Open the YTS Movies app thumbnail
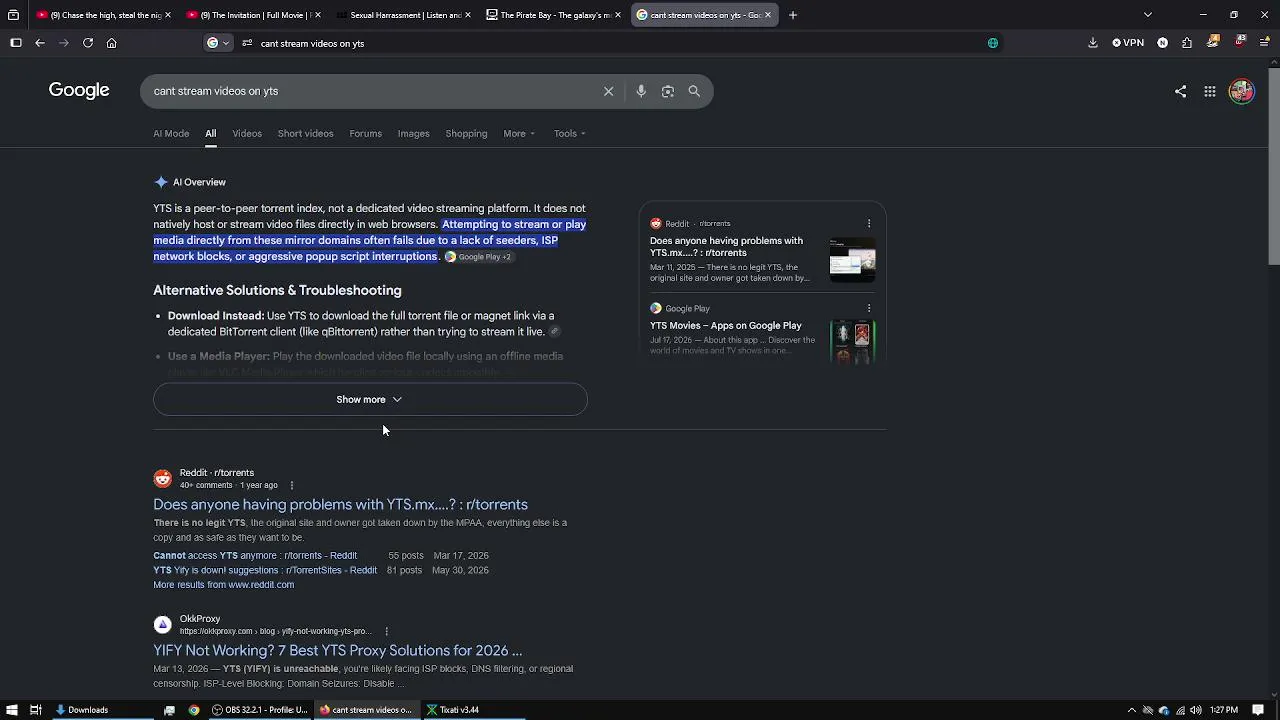Viewport: 1280px width, 720px height. click(x=852, y=342)
